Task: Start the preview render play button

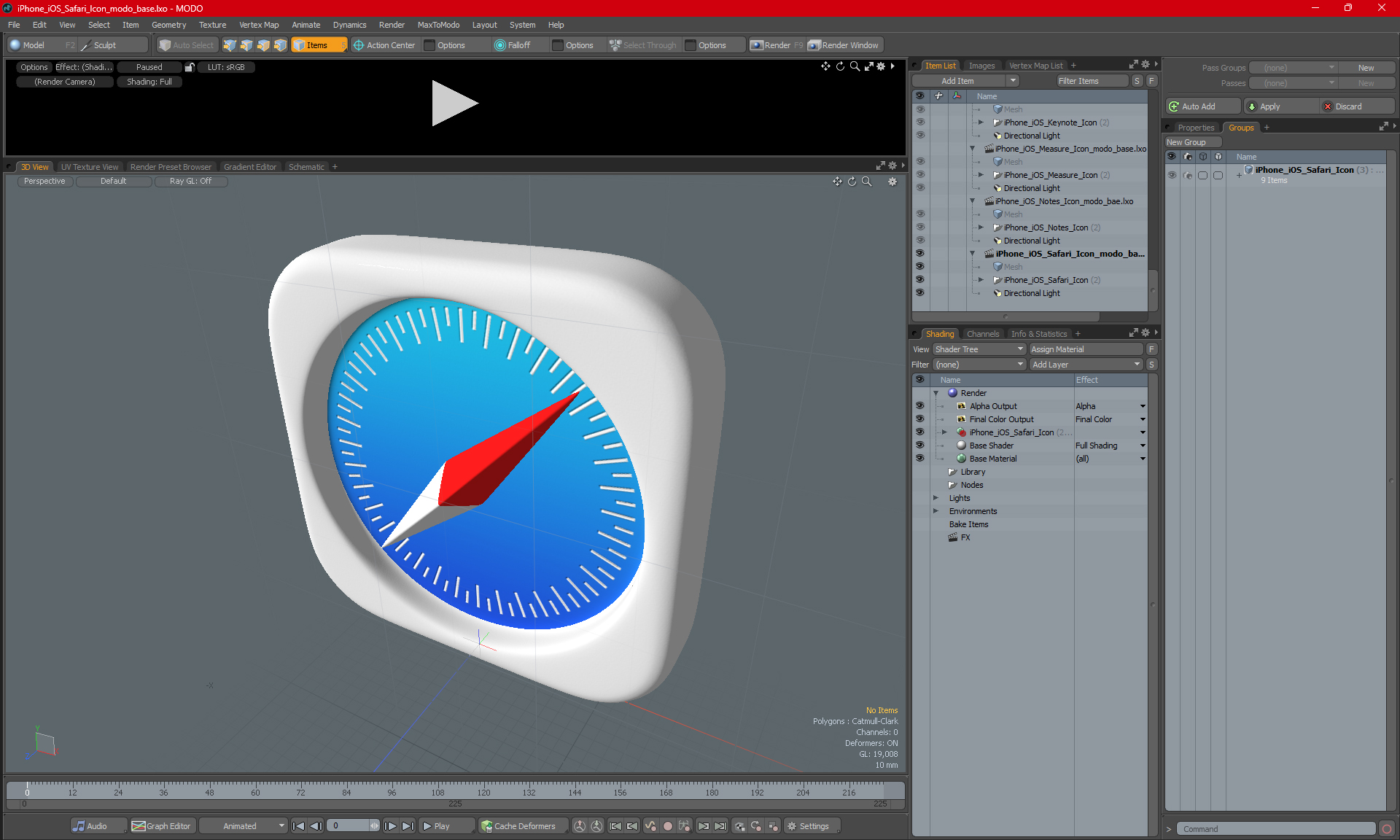Action: pos(454,103)
